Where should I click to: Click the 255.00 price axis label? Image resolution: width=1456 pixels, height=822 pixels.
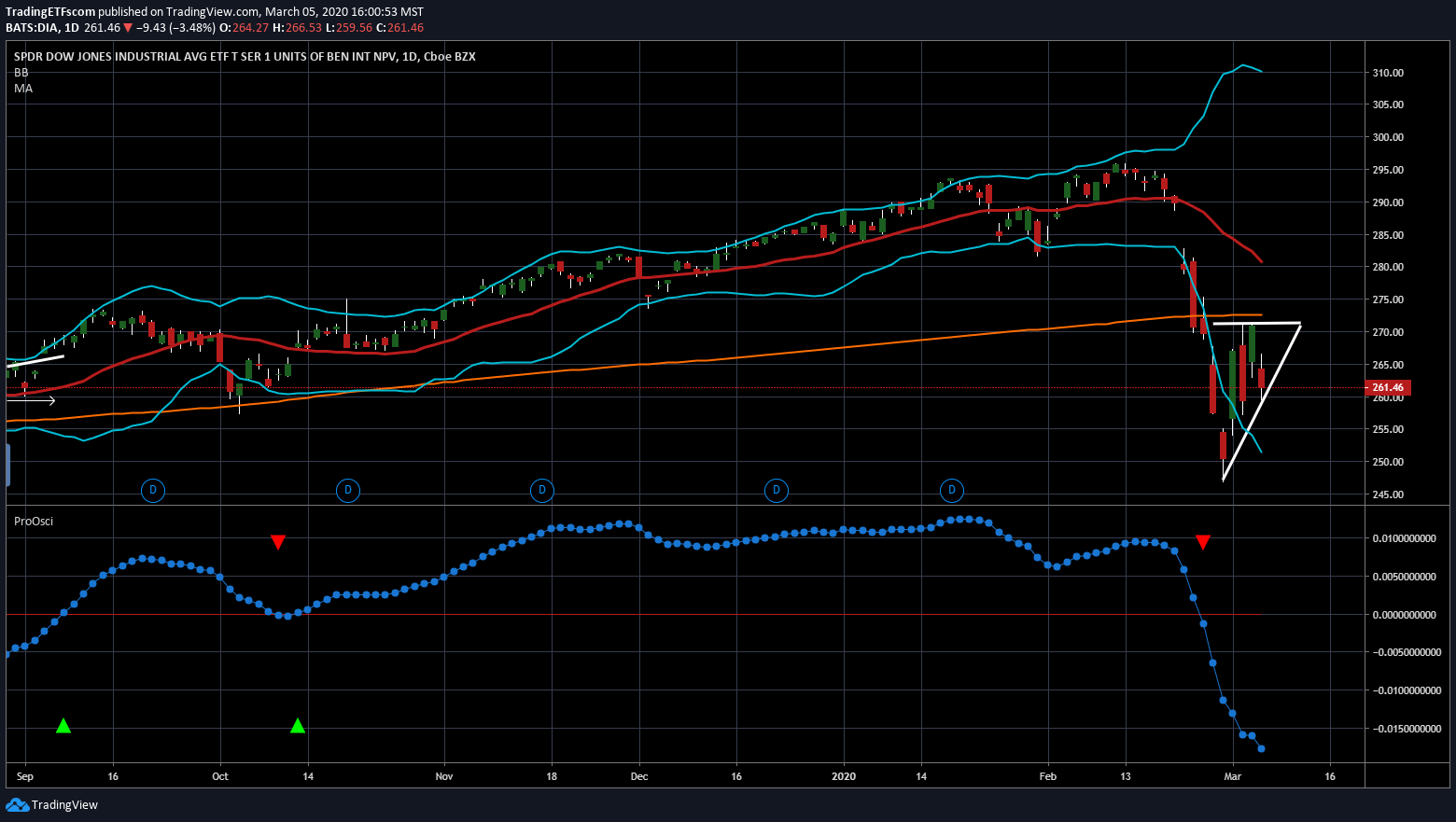pyautogui.click(x=1388, y=429)
